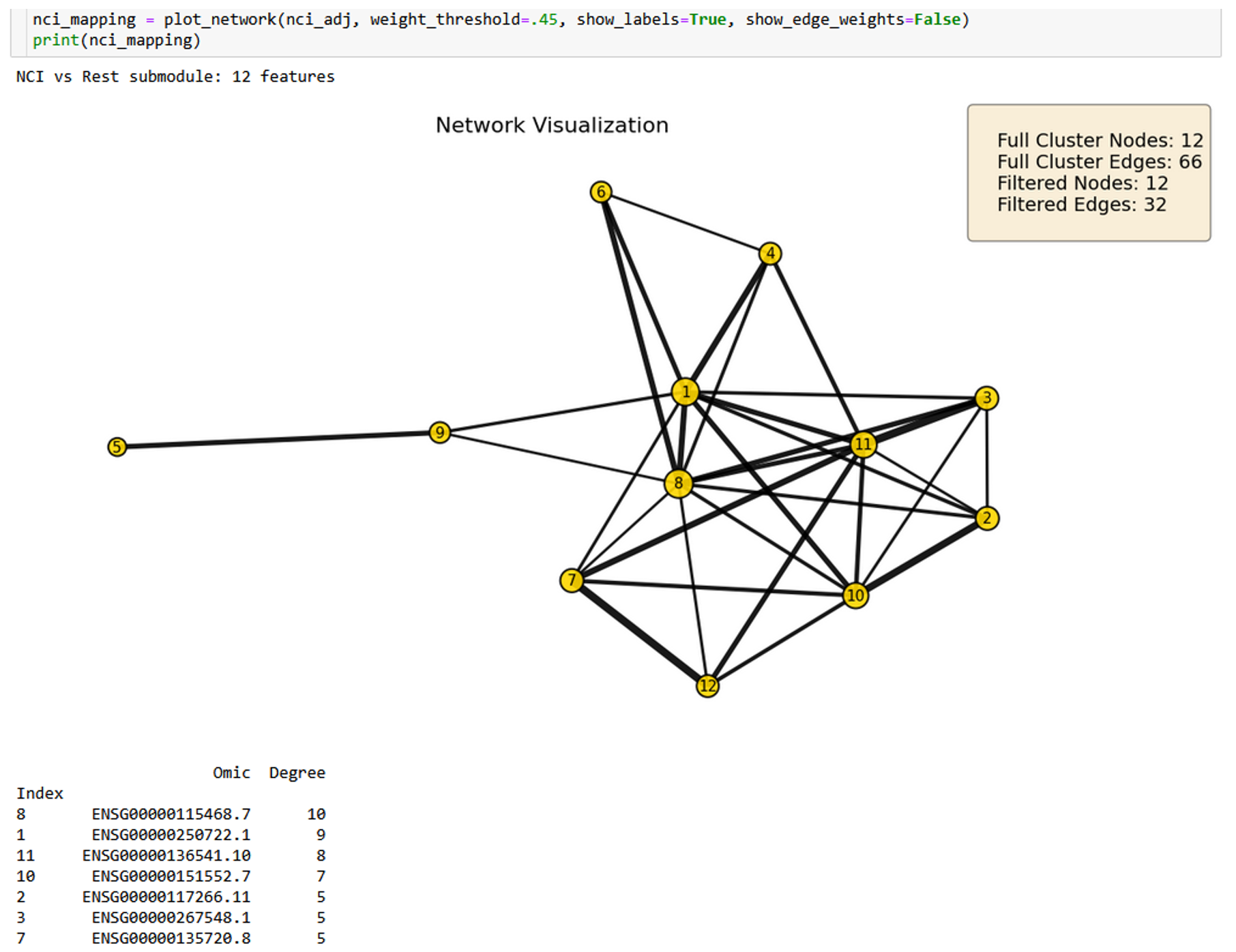Click network node labeled 4
The image size is (1236, 952).
click(x=770, y=254)
